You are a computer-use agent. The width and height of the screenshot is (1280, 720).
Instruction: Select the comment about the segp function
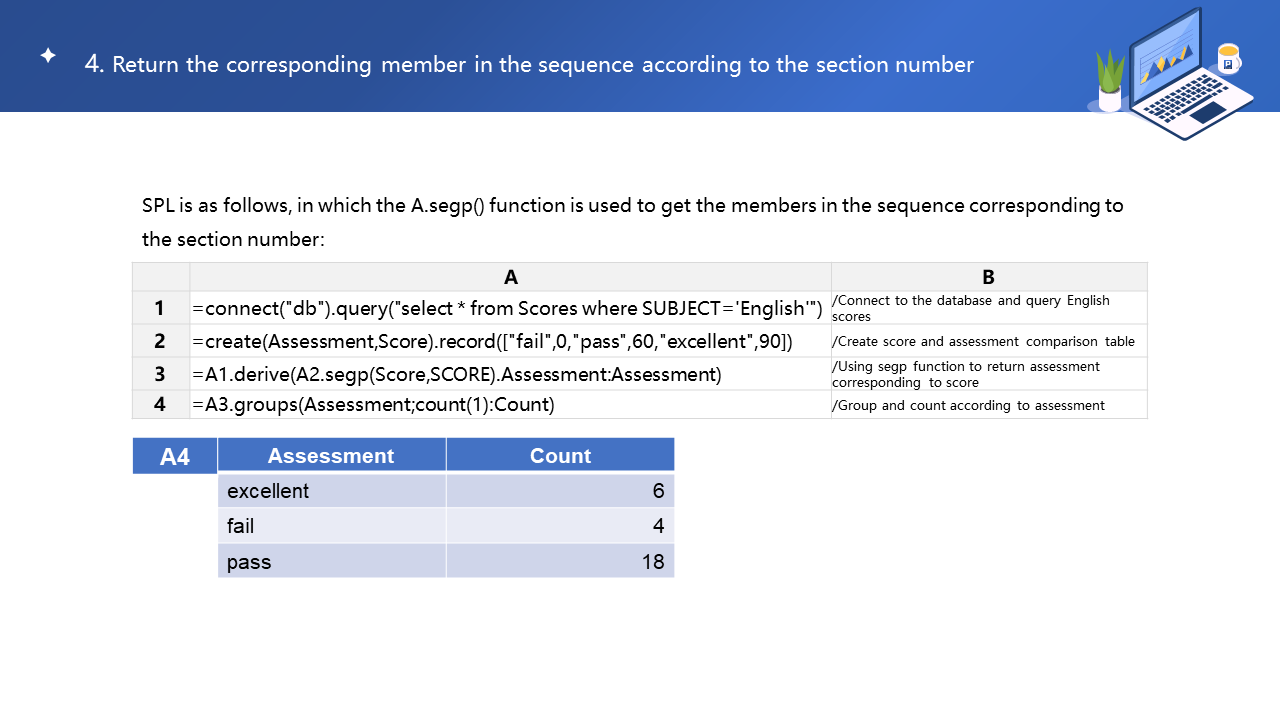pyautogui.click(x=965, y=374)
